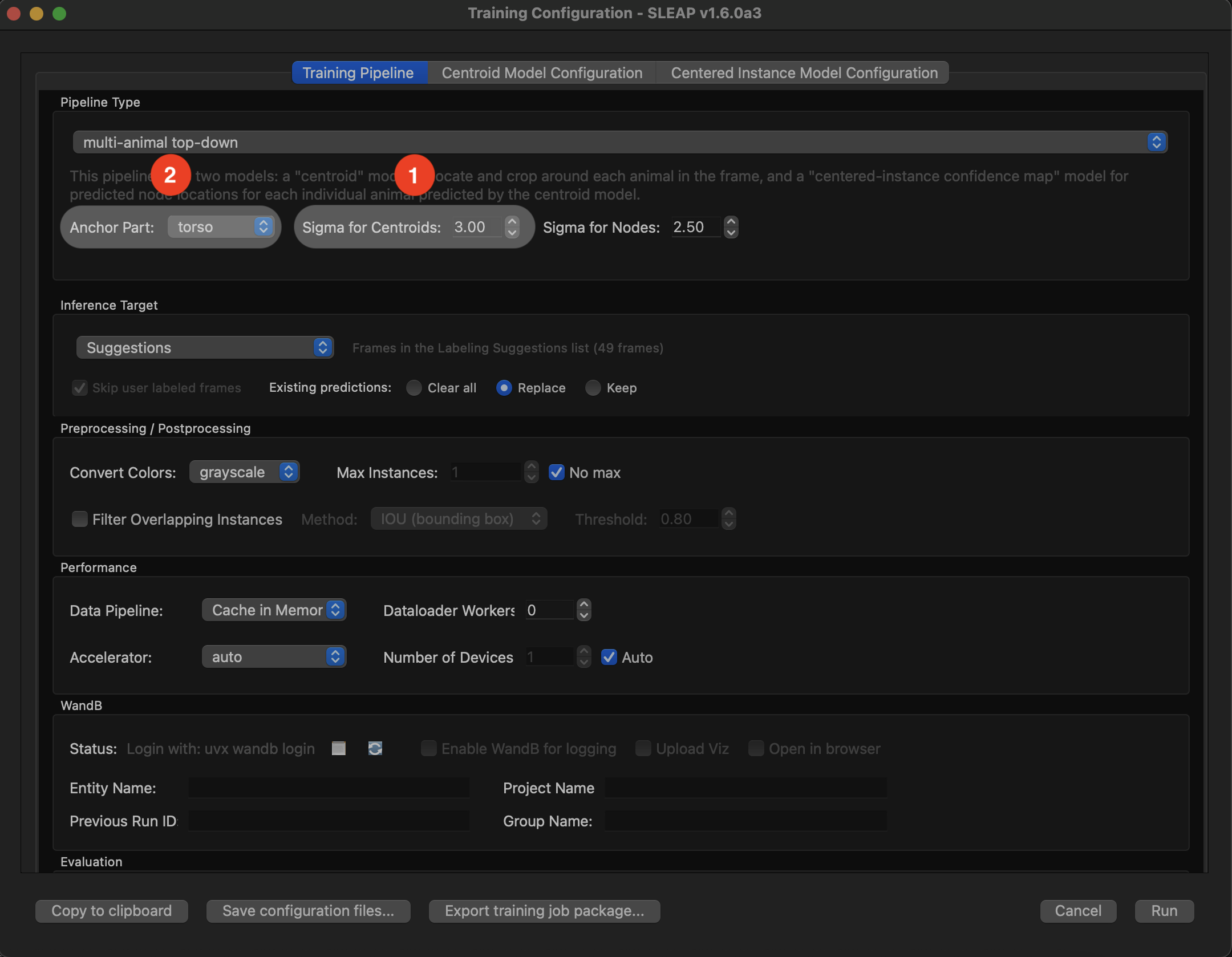
Task: Expand the Convert Colors grayscale dropdown
Action: tap(244, 472)
